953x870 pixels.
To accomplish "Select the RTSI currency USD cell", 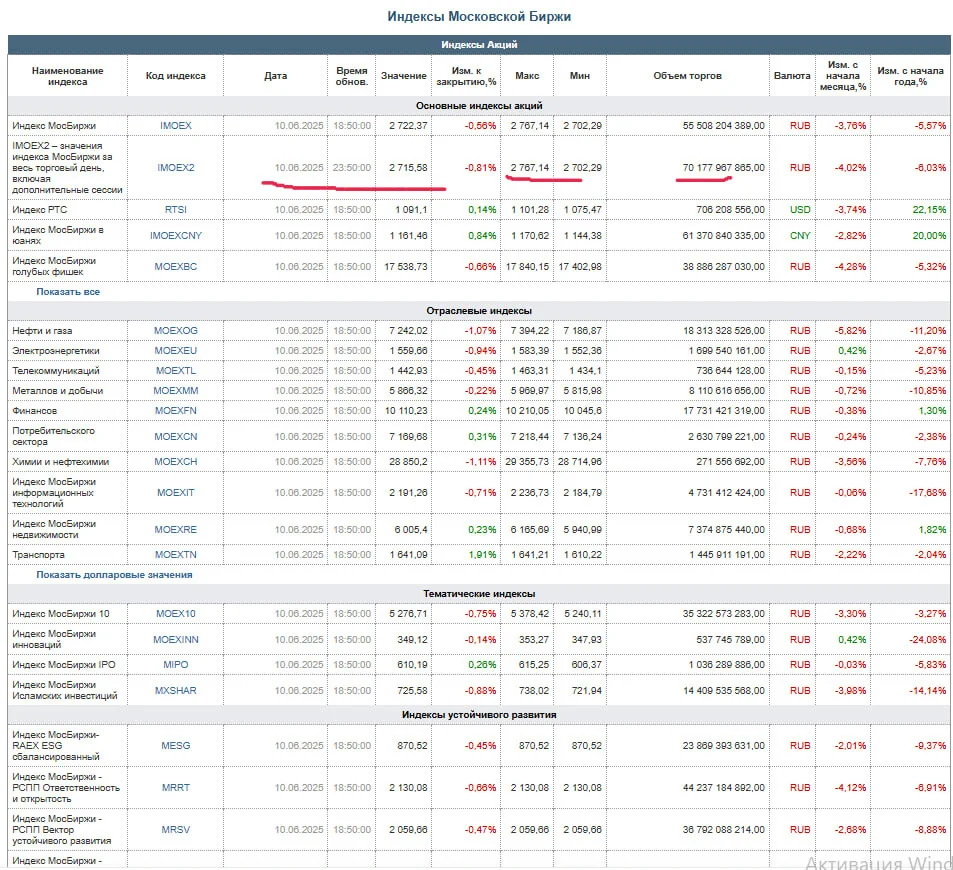I will tap(800, 209).
